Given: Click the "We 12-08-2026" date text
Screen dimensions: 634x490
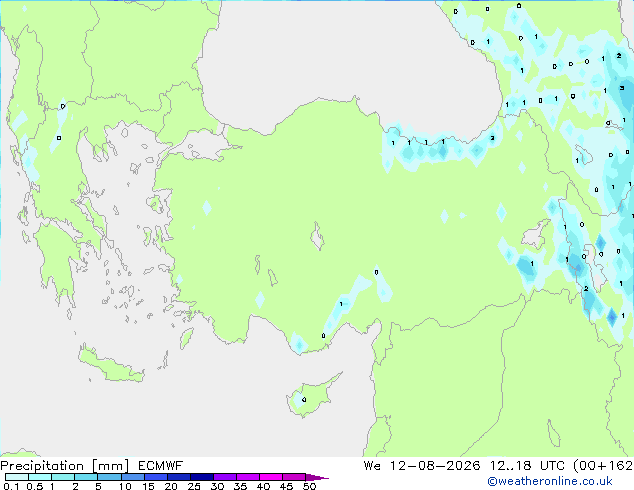Looking at the screenshot, I should pyautogui.click(x=422, y=466).
